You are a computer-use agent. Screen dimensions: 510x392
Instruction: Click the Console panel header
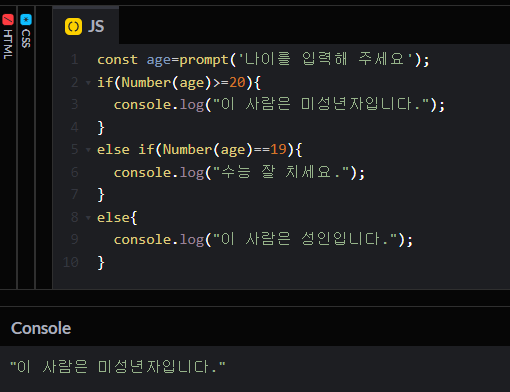[41, 328]
